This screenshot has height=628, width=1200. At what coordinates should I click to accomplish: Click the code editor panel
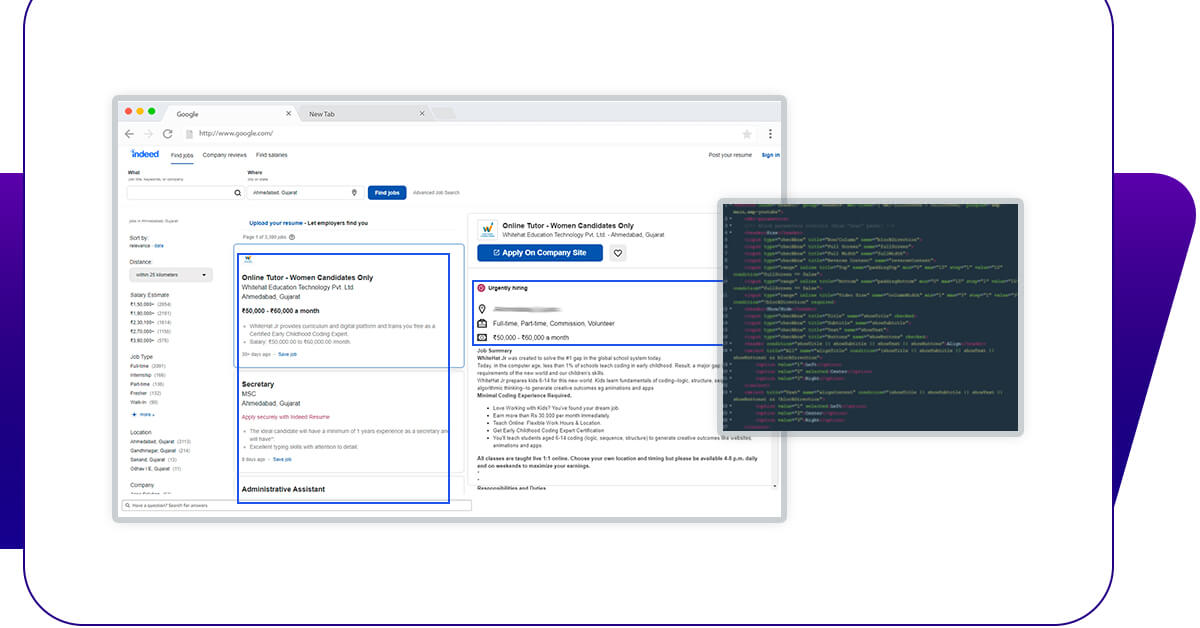[869, 315]
